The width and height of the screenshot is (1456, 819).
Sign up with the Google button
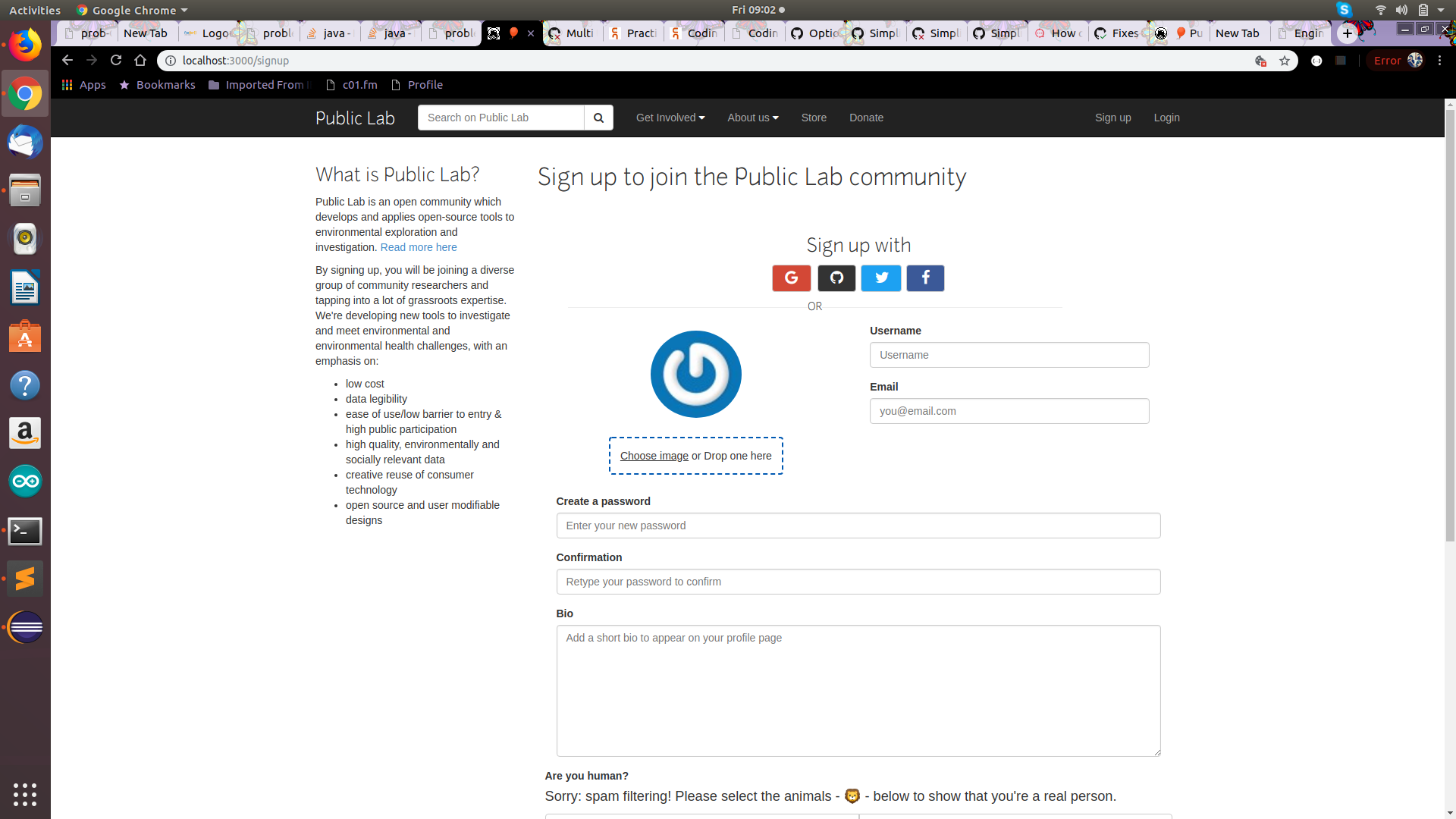tap(791, 278)
